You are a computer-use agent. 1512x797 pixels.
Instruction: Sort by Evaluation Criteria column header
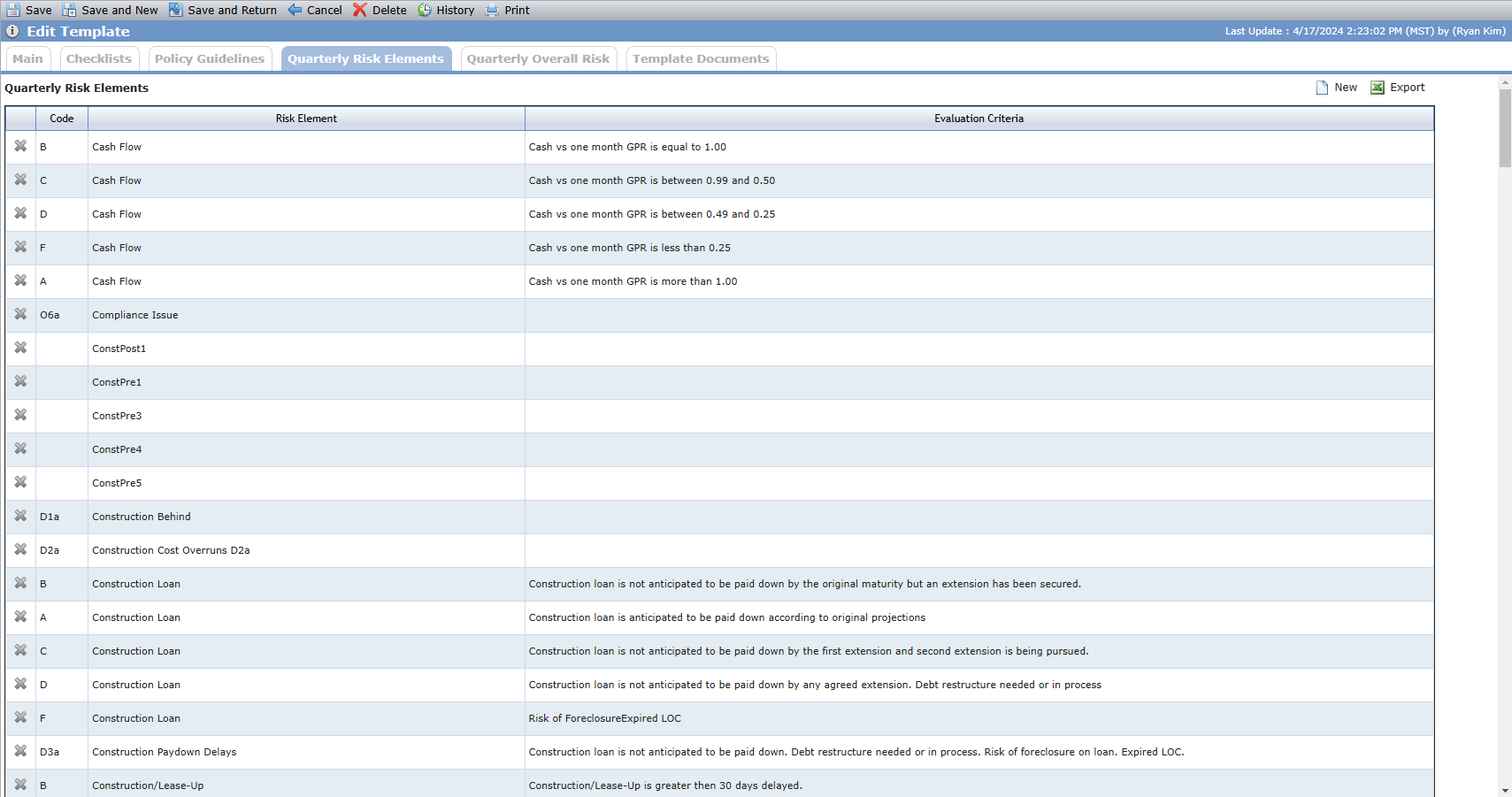(979, 119)
